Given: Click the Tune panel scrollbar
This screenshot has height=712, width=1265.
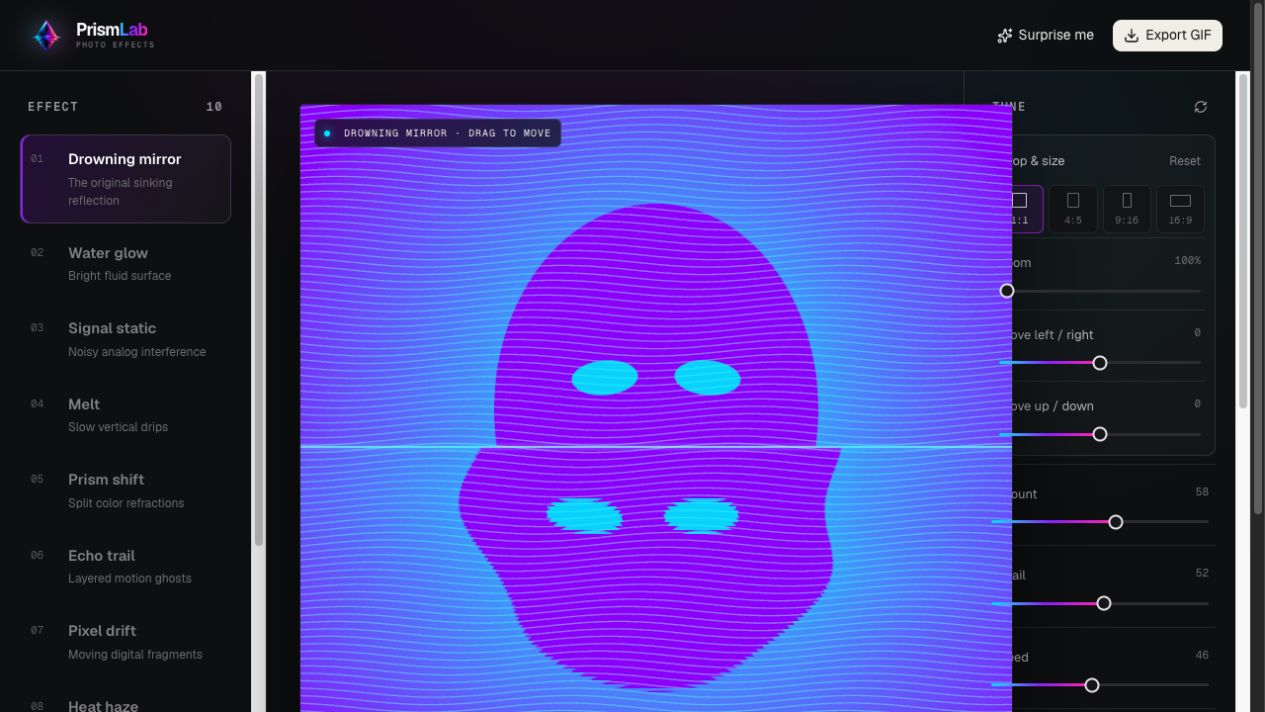Looking at the screenshot, I should click(x=1243, y=240).
